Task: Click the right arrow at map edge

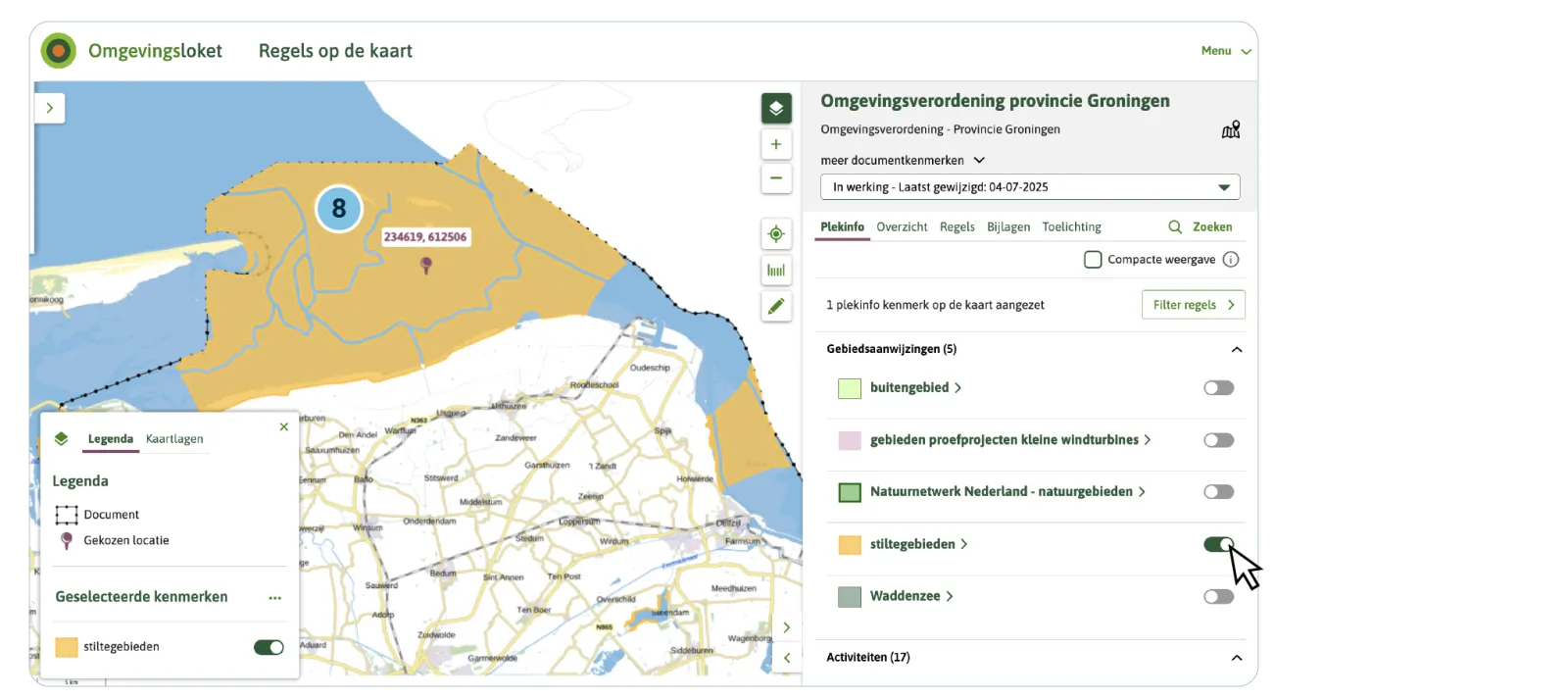Action: click(x=786, y=627)
